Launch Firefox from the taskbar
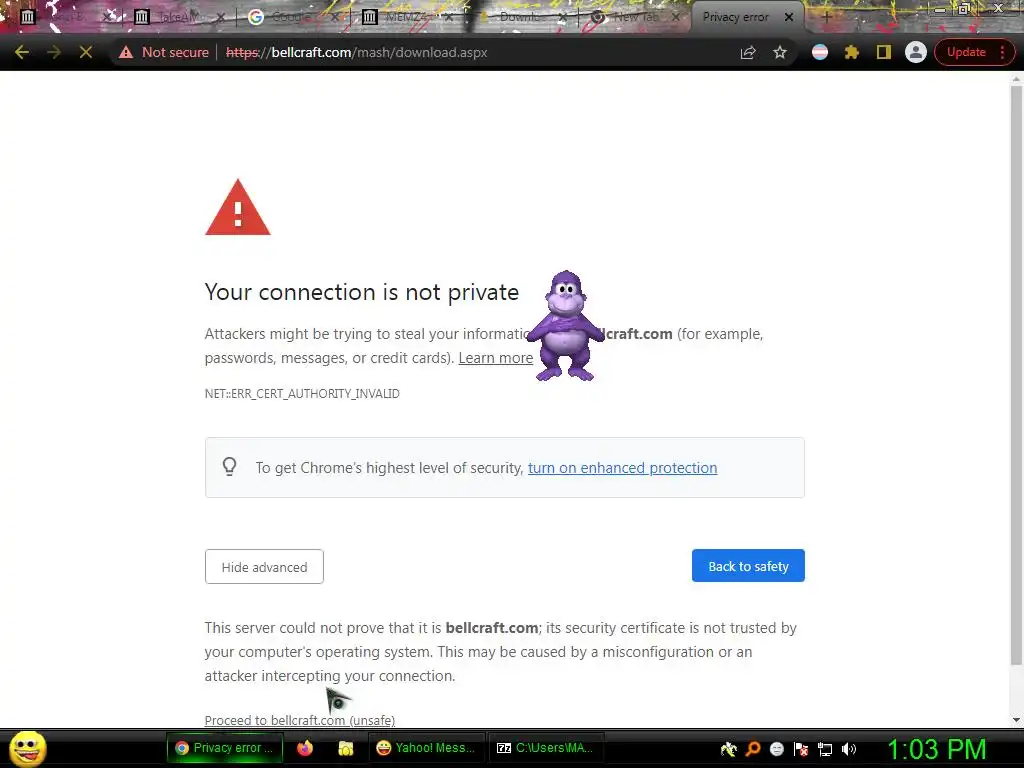This screenshot has width=1024, height=768. (x=305, y=748)
